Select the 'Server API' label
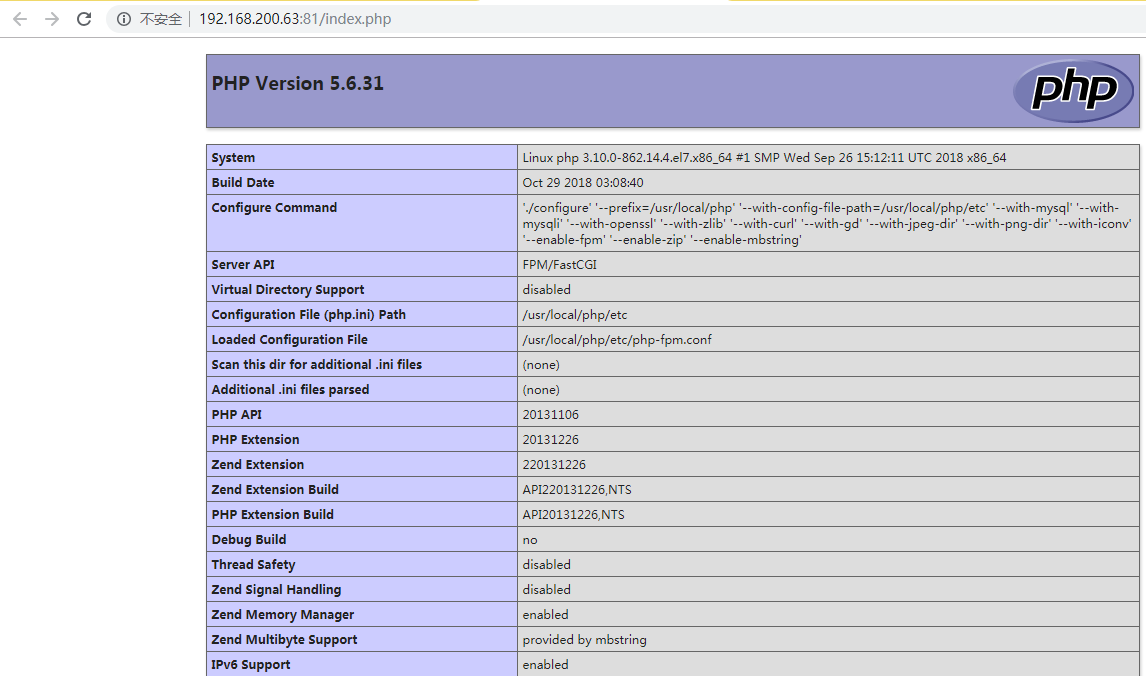This screenshot has width=1146, height=676. (x=243, y=265)
